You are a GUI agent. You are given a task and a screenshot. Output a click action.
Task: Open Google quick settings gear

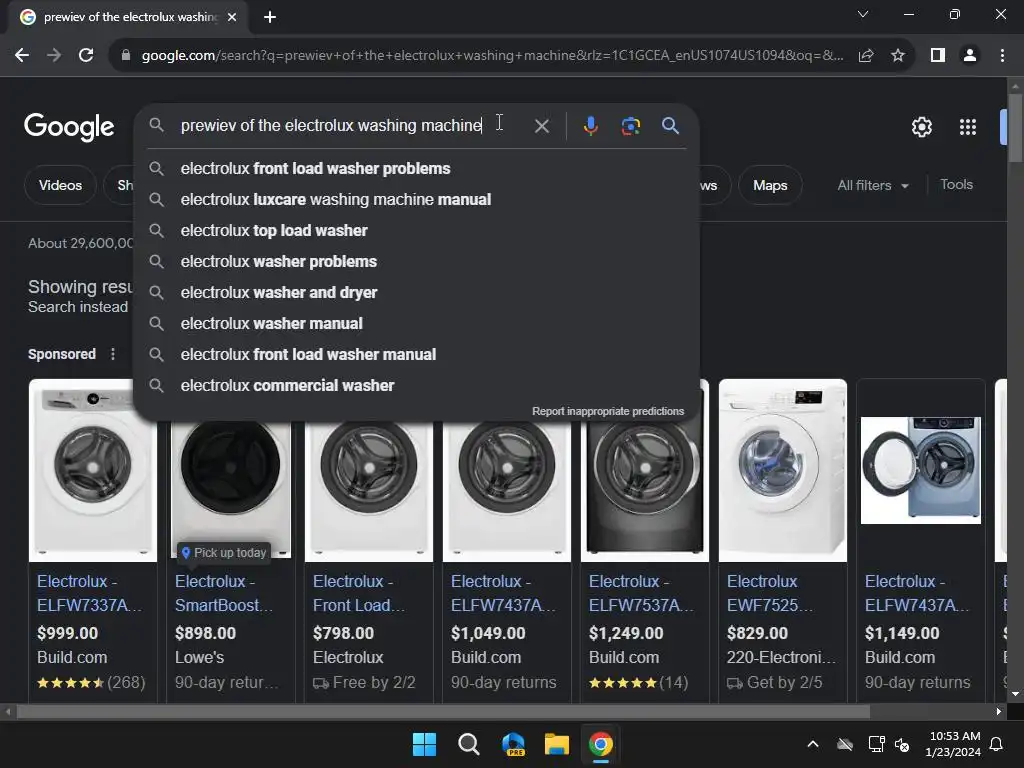point(921,127)
